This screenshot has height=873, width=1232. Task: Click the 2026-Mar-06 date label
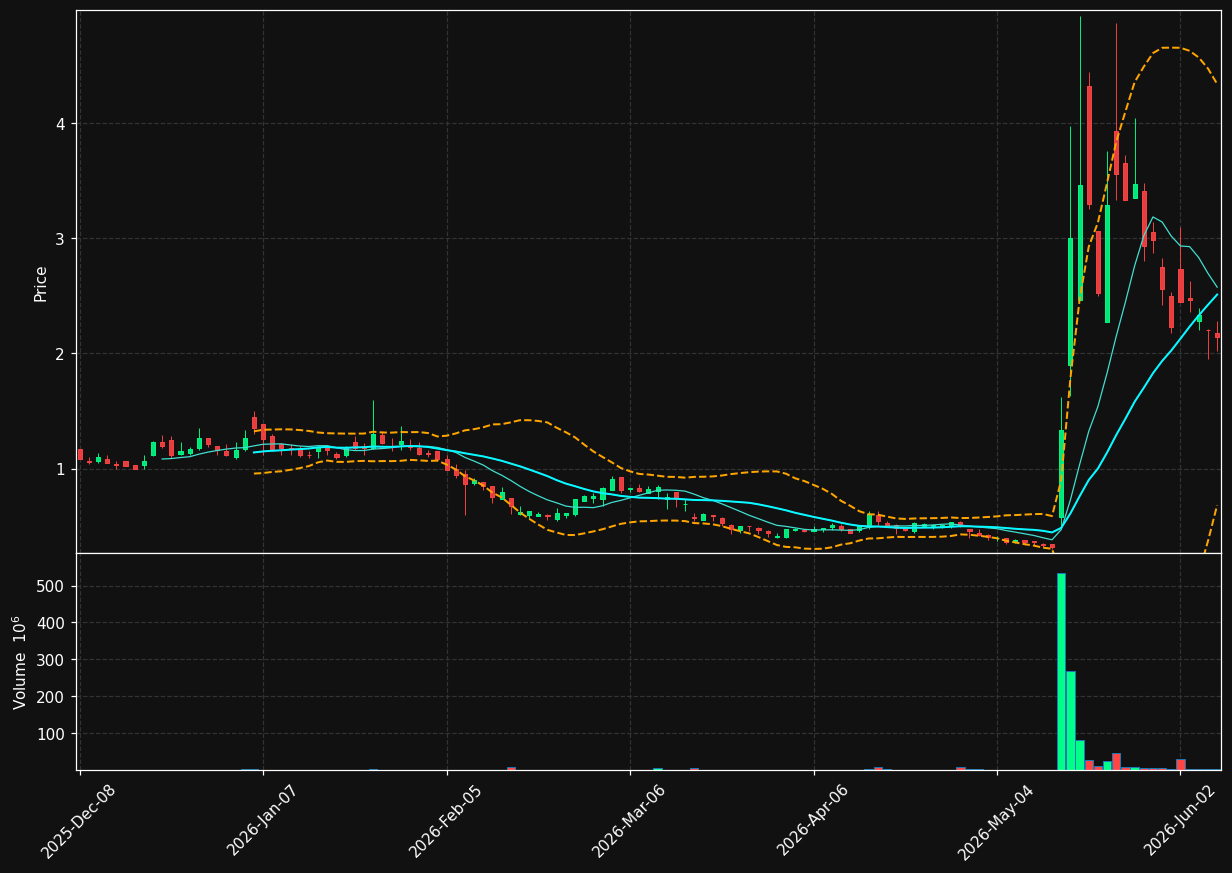(x=628, y=821)
